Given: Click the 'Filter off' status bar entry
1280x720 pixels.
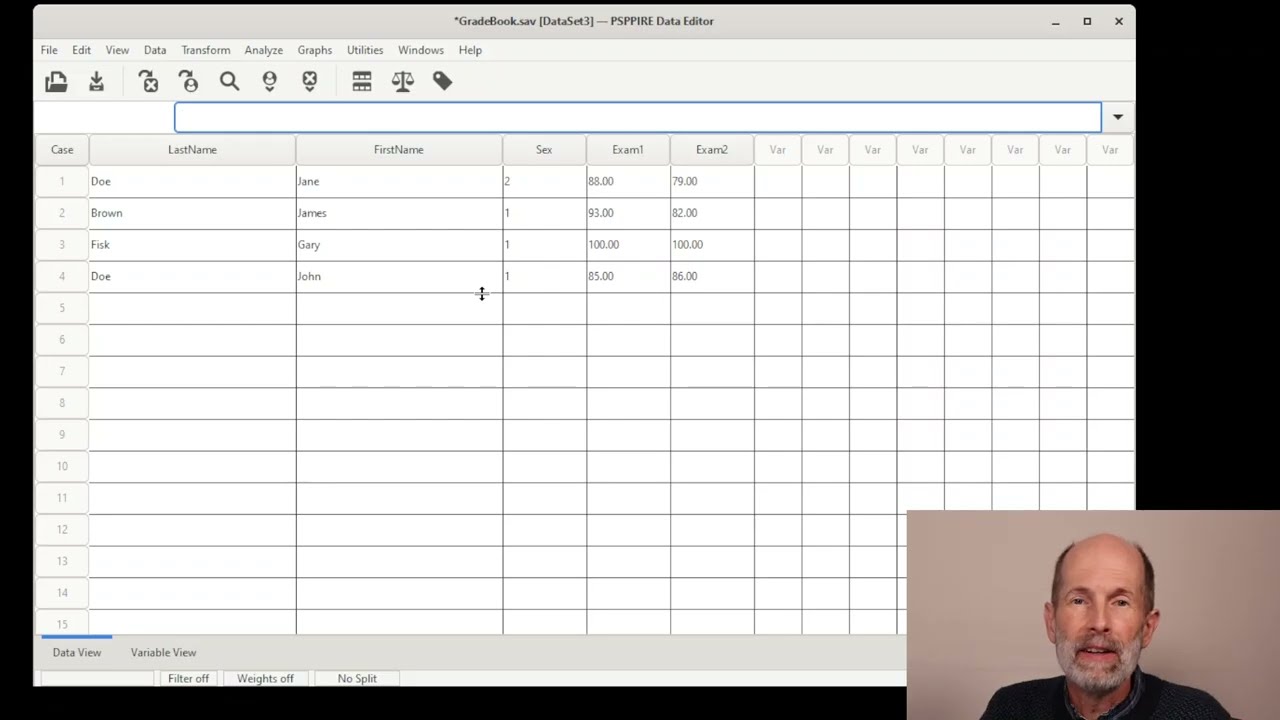Looking at the screenshot, I should click(188, 678).
